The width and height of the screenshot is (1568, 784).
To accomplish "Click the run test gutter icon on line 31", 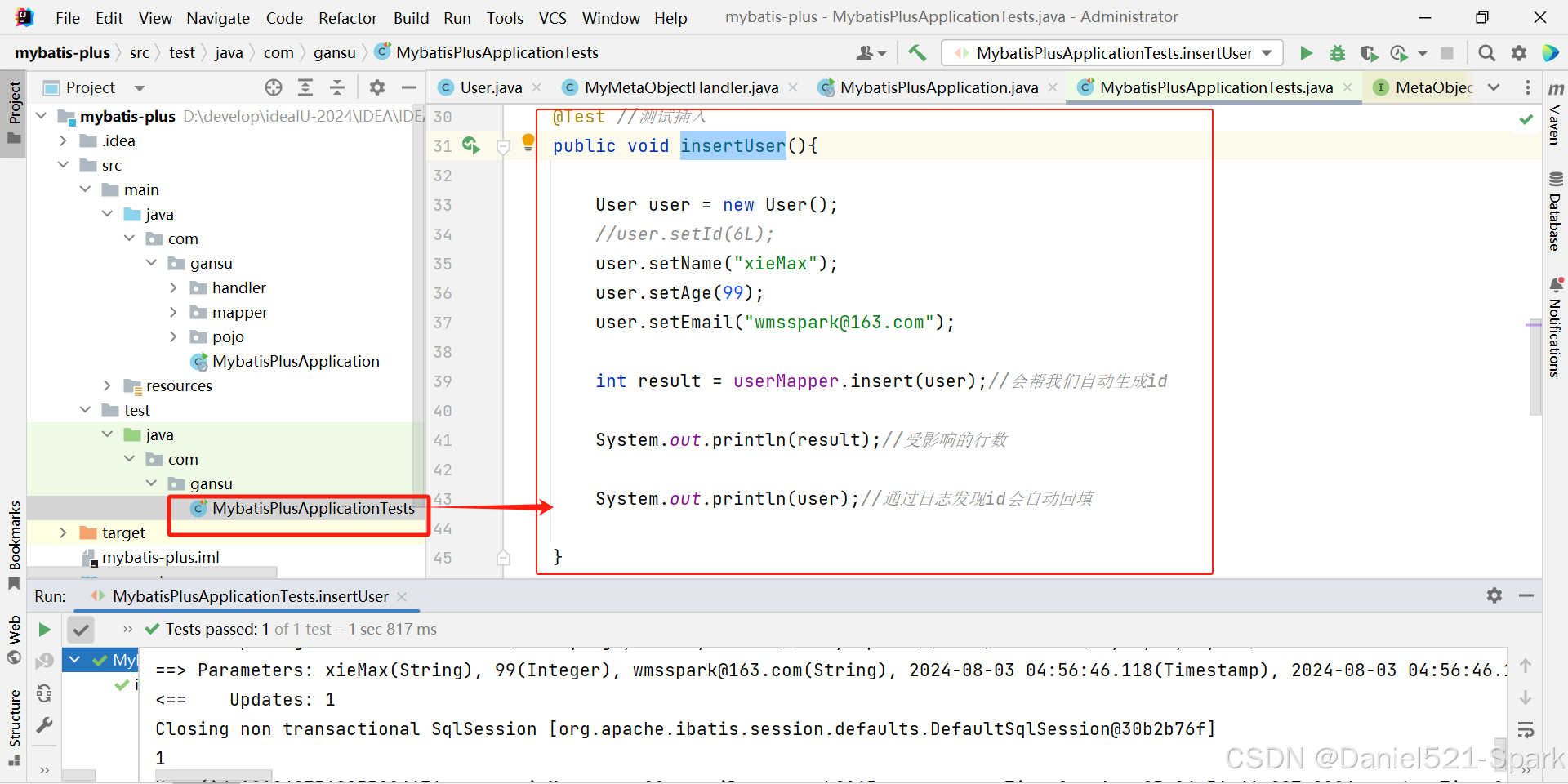I will click(x=471, y=145).
